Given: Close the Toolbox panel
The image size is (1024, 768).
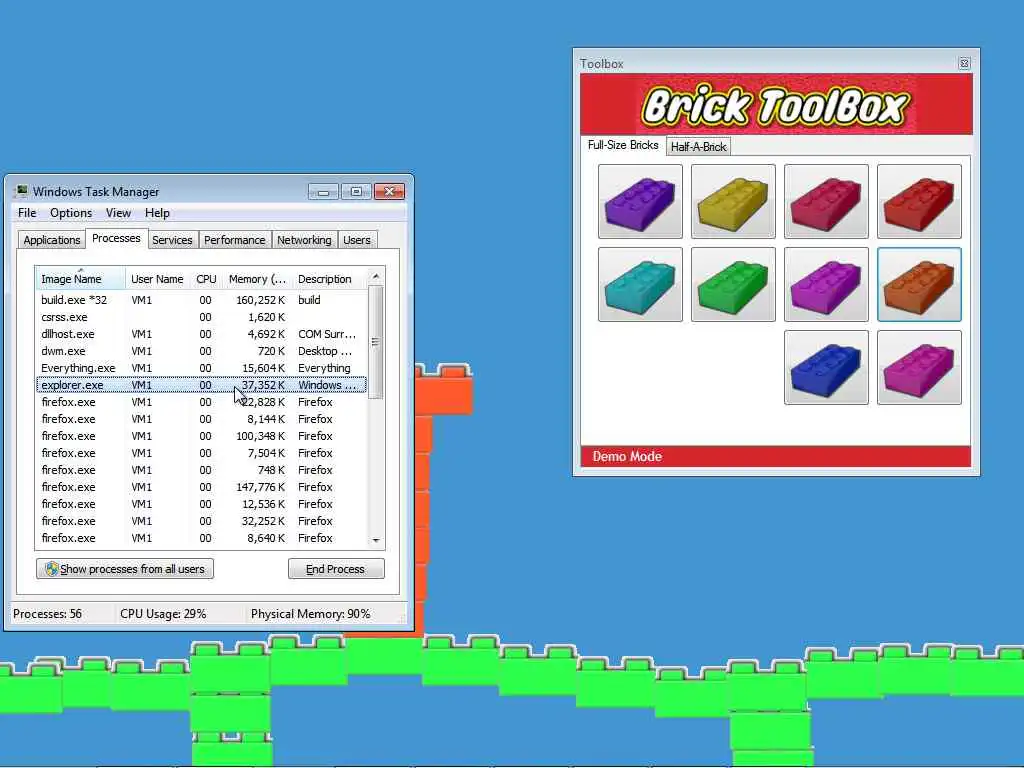Looking at the screenshot, I should point(964,63).
